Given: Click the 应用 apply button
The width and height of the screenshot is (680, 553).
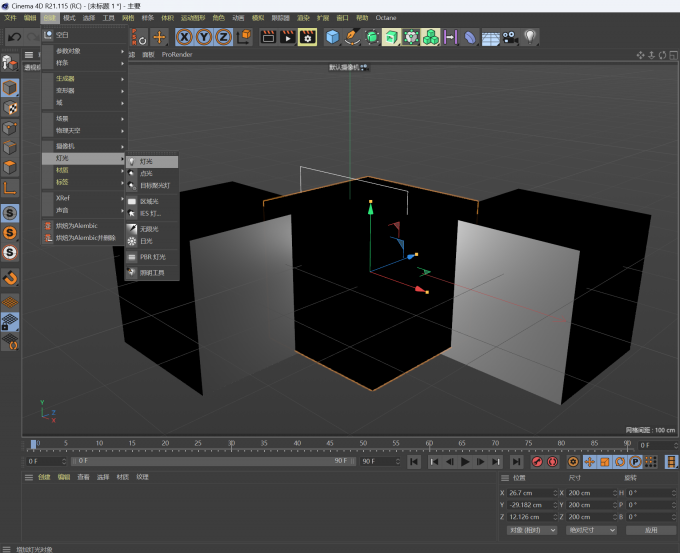Looking at the screenshot, I should click(x=651, y=530).
